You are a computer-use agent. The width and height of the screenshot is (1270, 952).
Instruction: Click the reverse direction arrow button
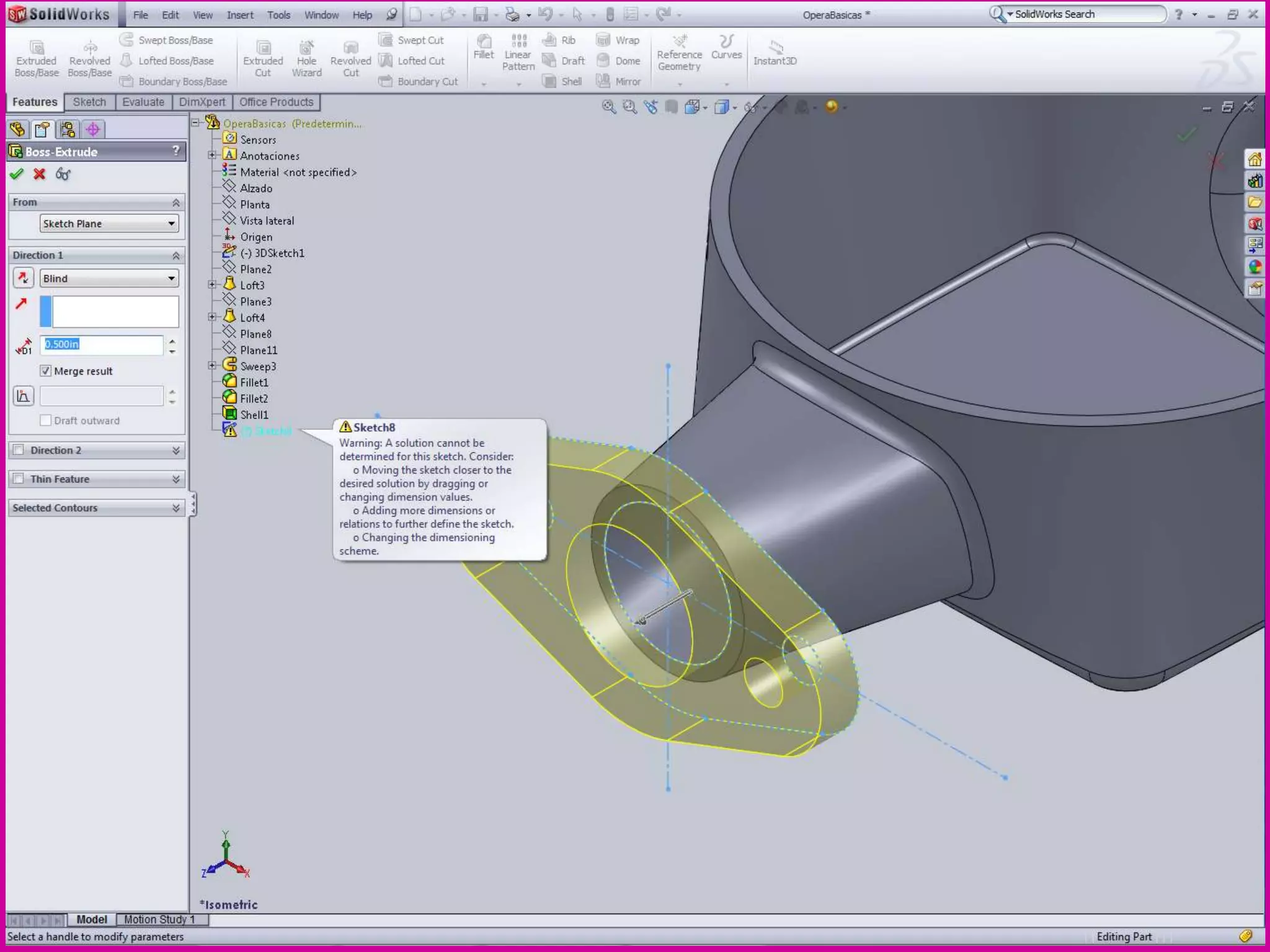click(x=24, y=278)
